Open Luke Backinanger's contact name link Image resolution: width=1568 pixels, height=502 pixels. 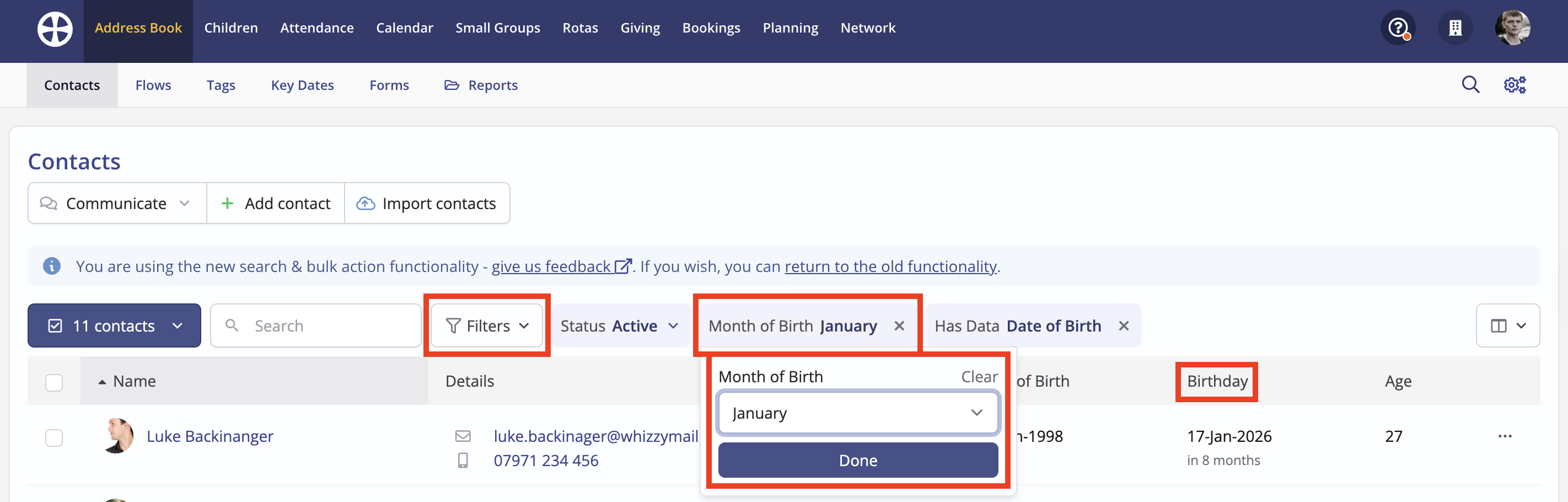coord(210,436)
